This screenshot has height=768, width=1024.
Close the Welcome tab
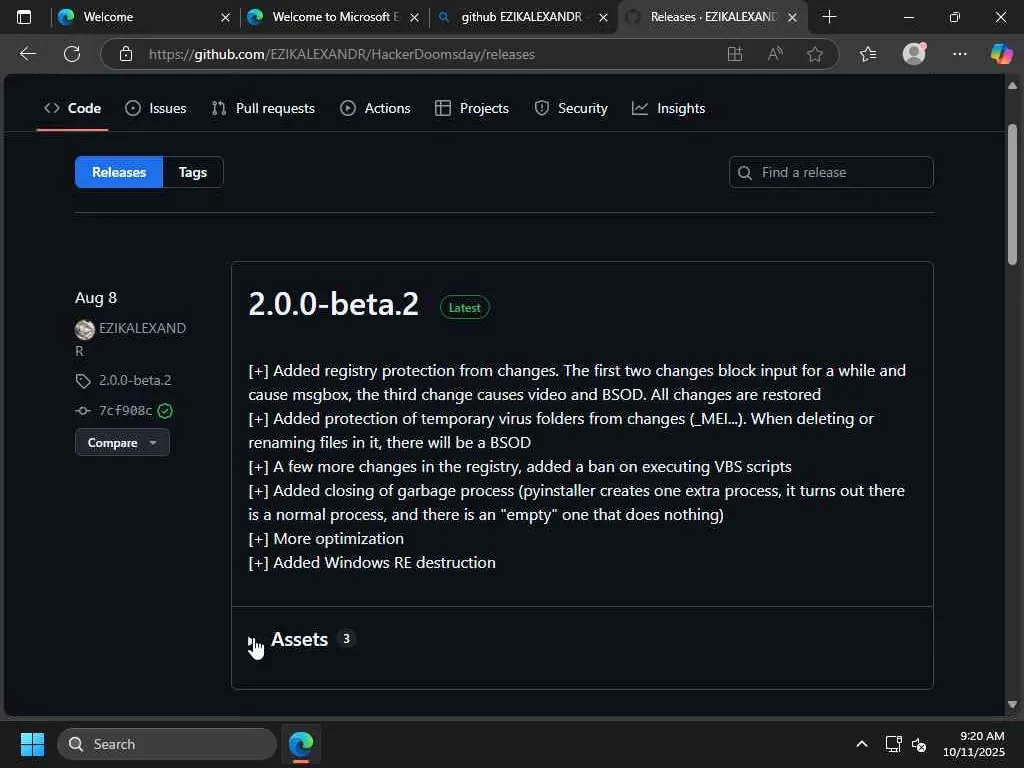tap(225, 18)
